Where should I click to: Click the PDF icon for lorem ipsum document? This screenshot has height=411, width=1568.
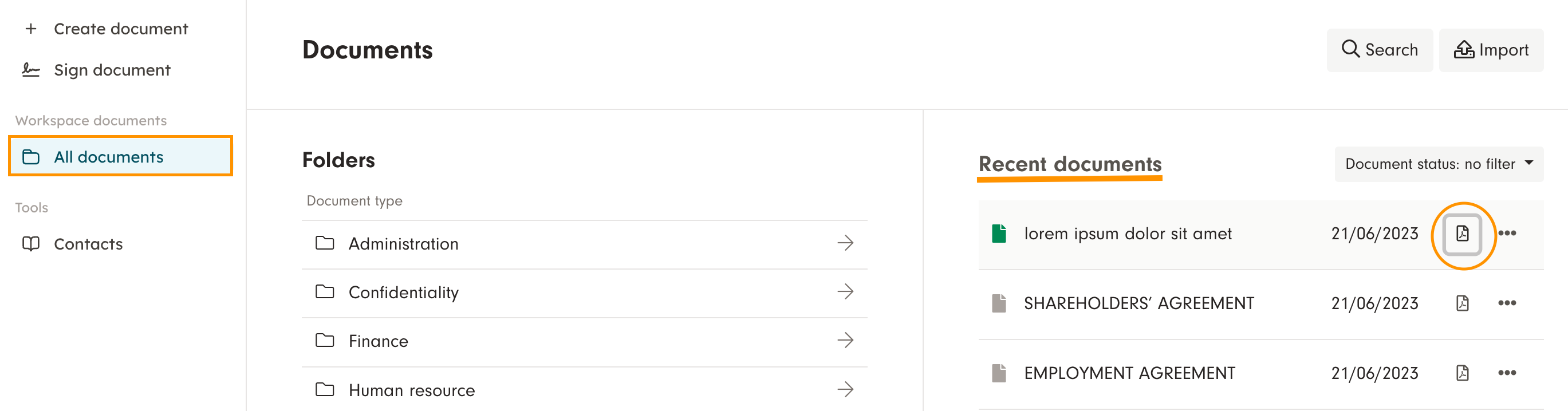point(1462,234)
